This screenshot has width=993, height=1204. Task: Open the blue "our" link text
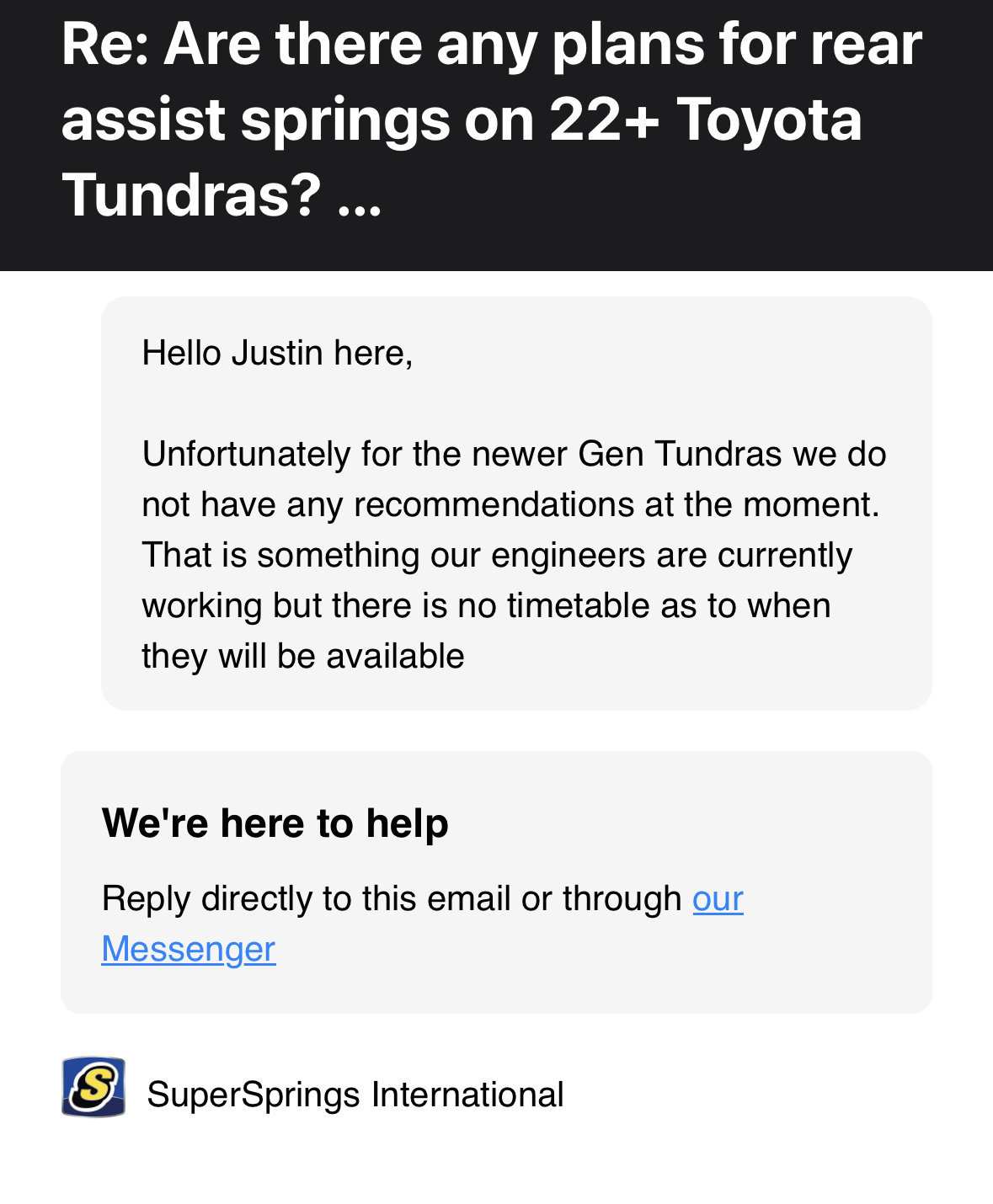[x=718, y=898]
